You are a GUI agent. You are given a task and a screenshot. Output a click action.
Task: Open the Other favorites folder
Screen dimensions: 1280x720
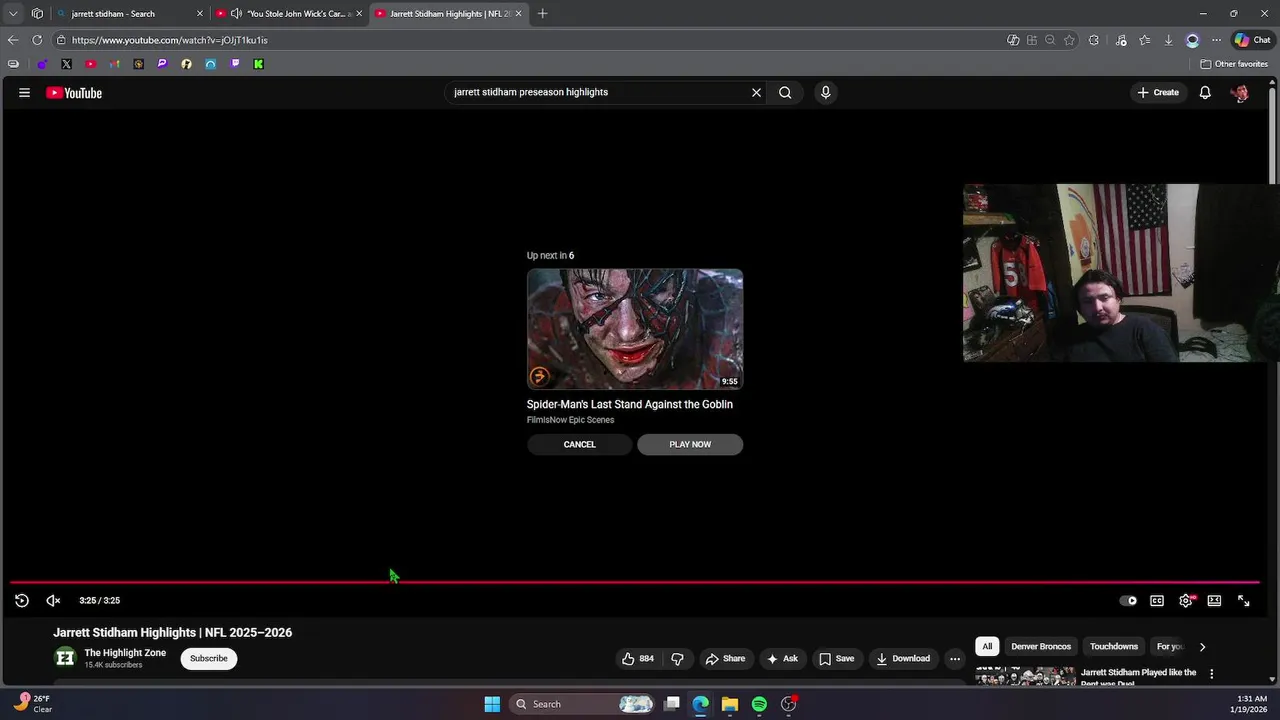point(1234,64)
